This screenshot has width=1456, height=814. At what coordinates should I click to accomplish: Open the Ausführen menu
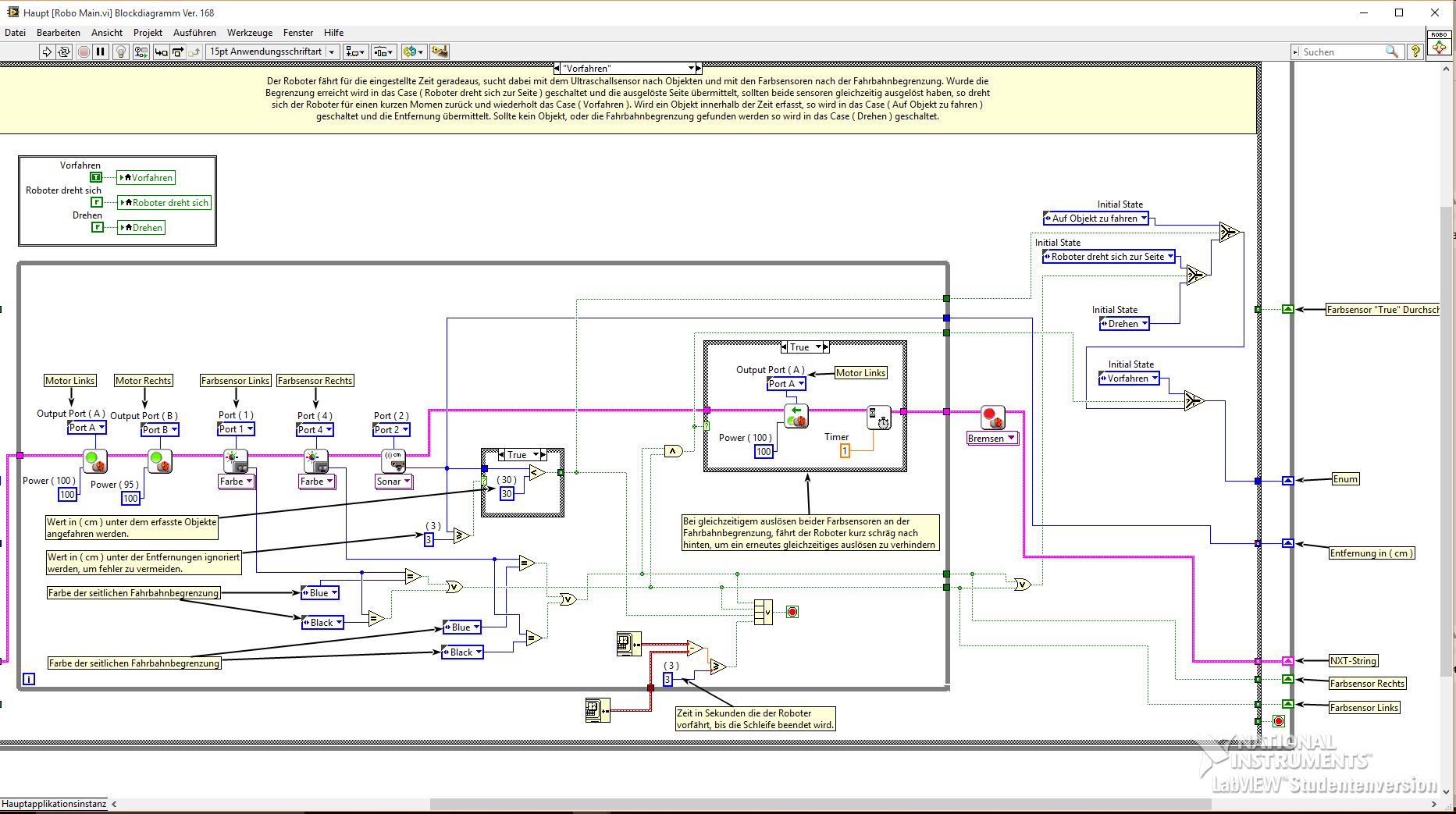coord(194,33)
